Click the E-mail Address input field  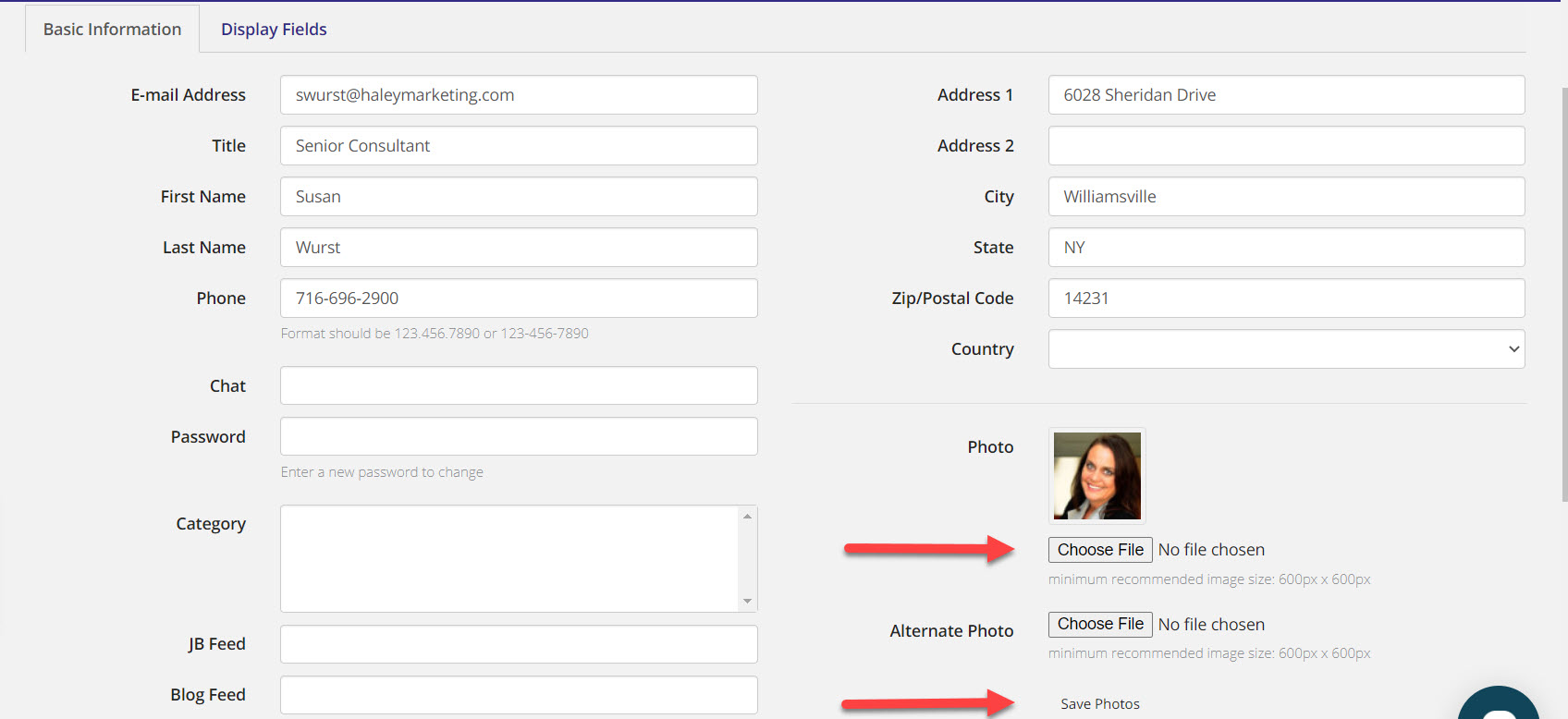point(518,95)
